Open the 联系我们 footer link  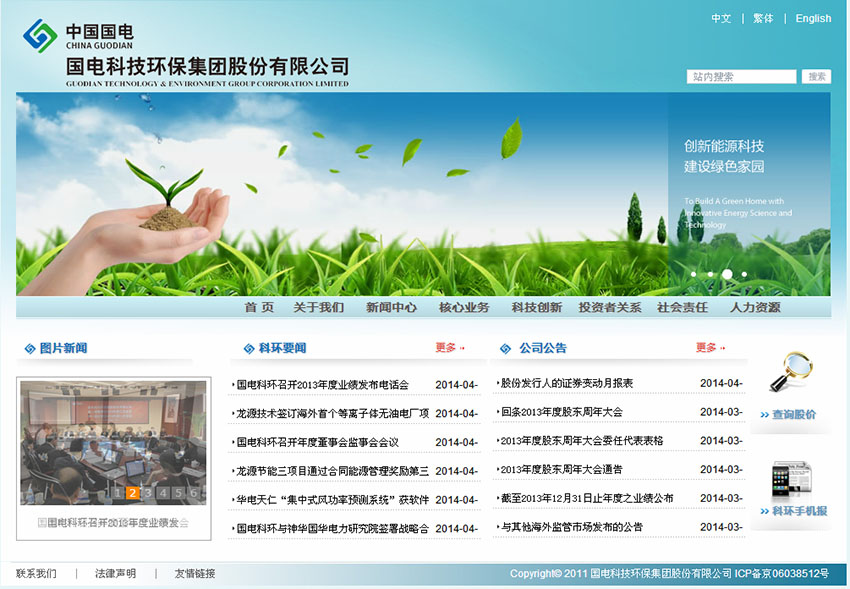click(36, 574)
